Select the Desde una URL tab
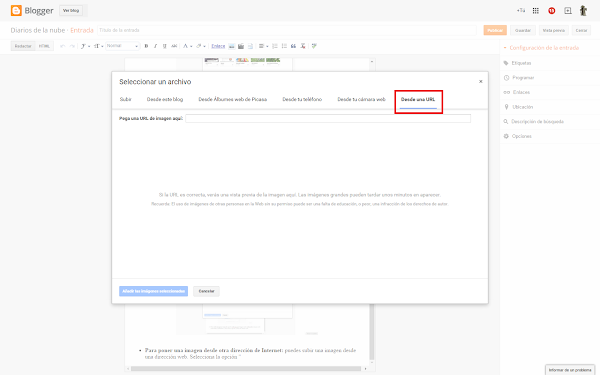The width and height of the screenshot is (600, 375). (418, 99)
